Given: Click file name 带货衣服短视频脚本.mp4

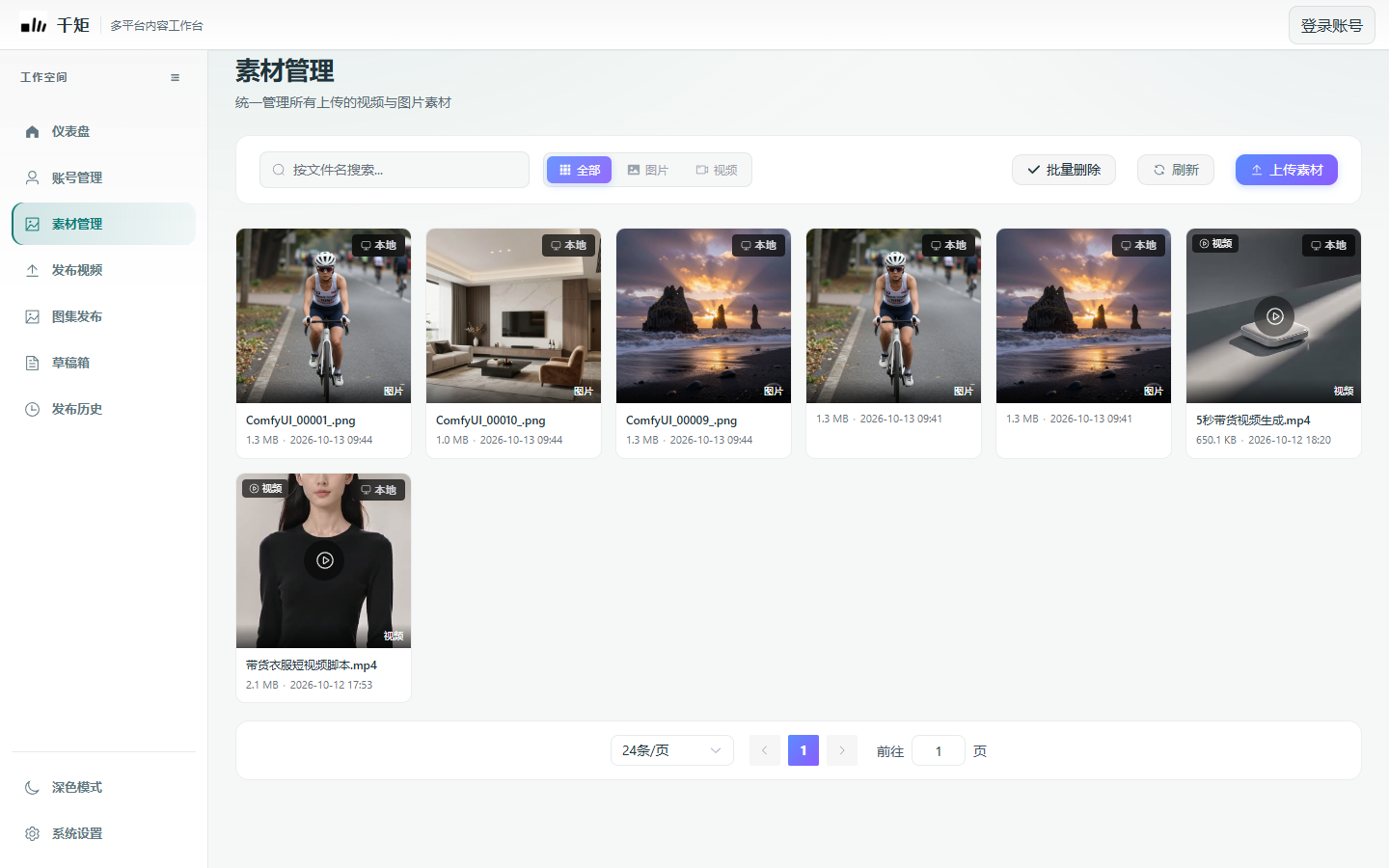Looking at the screenshot, I should point(312,665).
